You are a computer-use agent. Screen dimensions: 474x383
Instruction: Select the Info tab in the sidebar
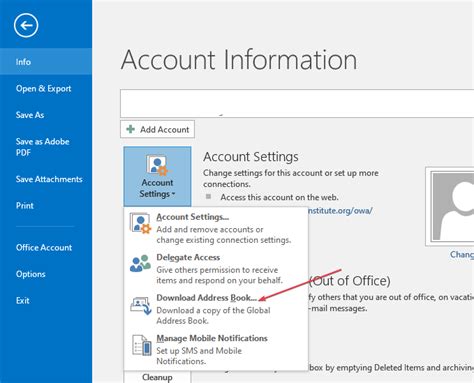coord(46,62)
